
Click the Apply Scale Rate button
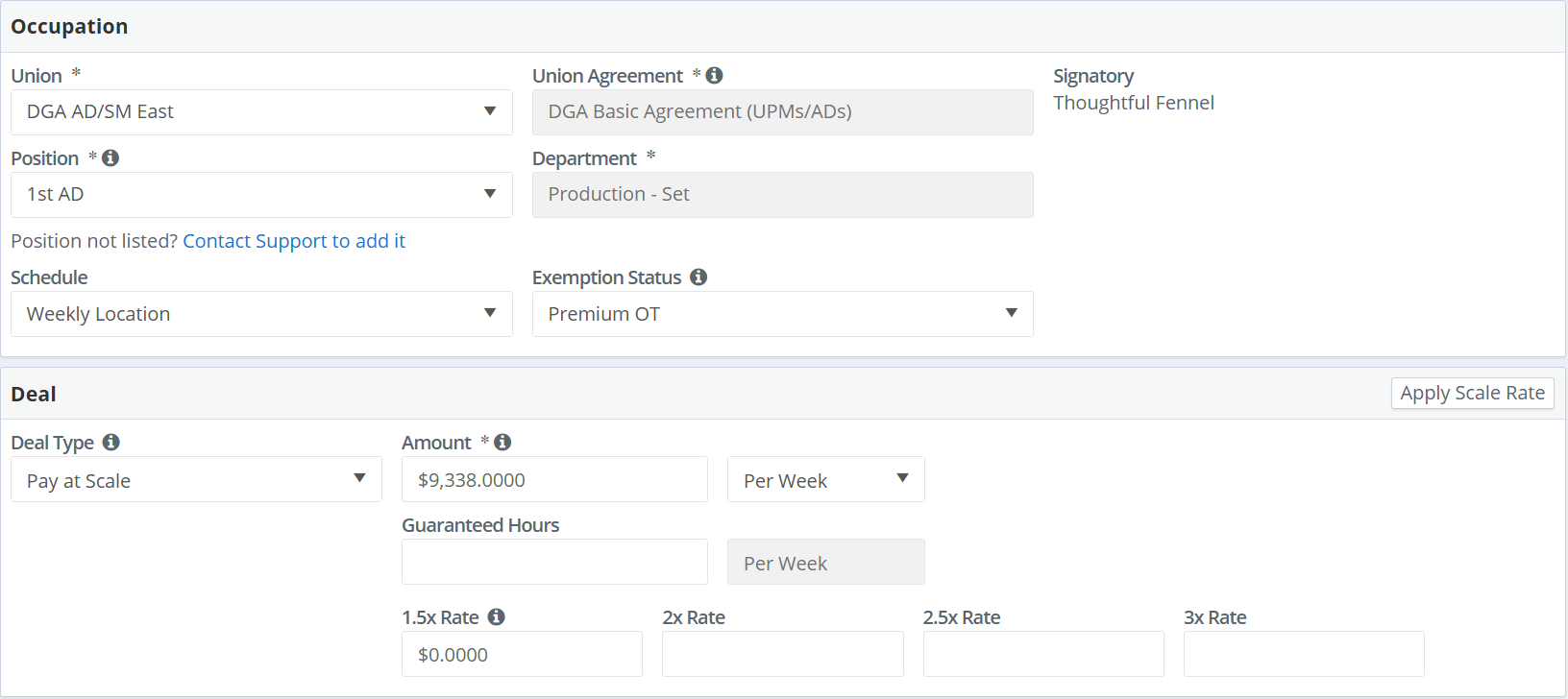[1472, 393]
